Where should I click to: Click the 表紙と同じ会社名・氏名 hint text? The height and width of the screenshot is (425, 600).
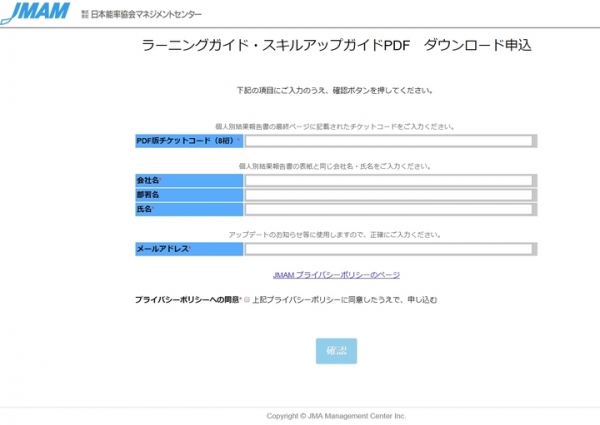point(335,166)
